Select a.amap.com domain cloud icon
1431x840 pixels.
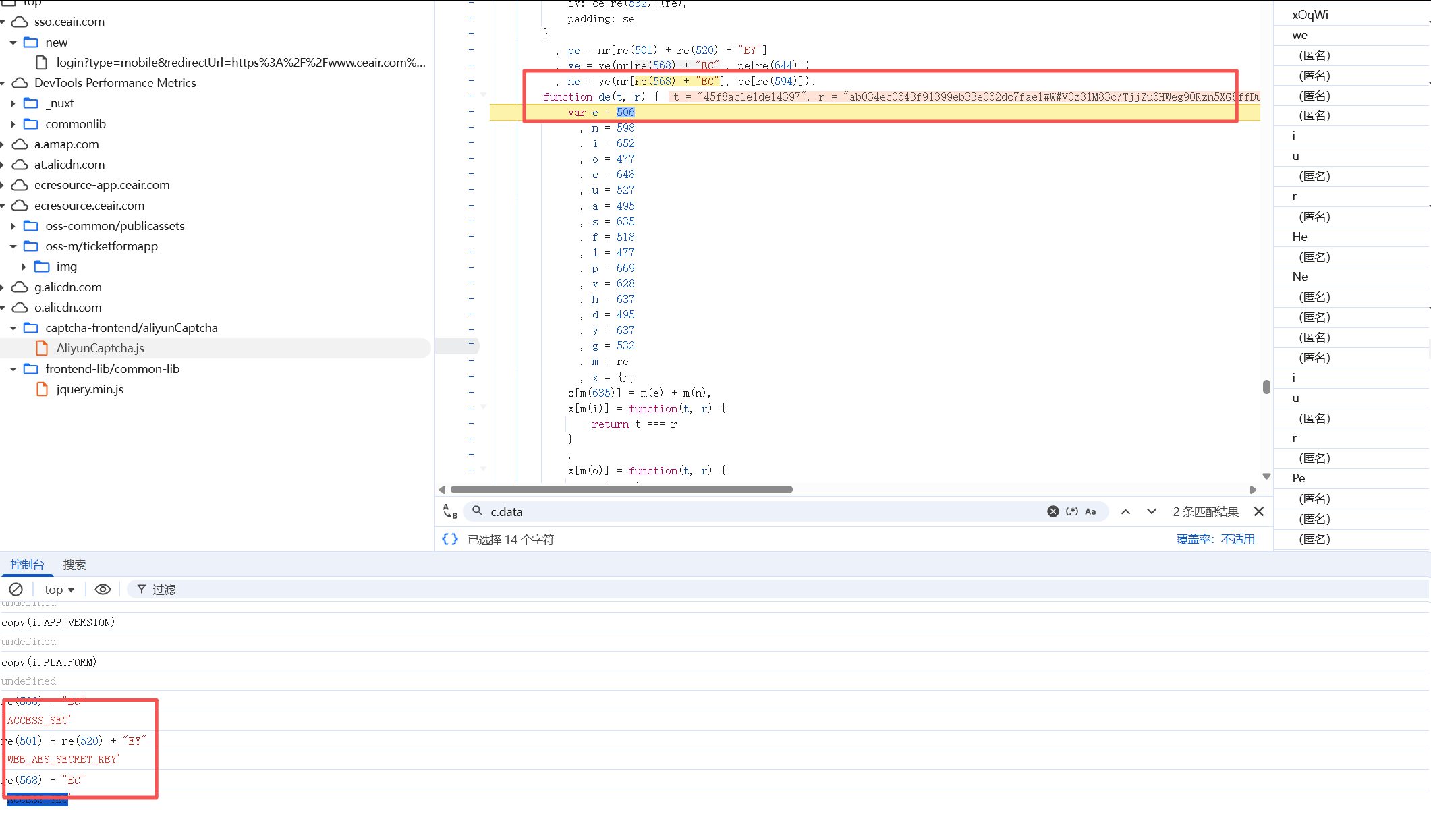point(20,144)
